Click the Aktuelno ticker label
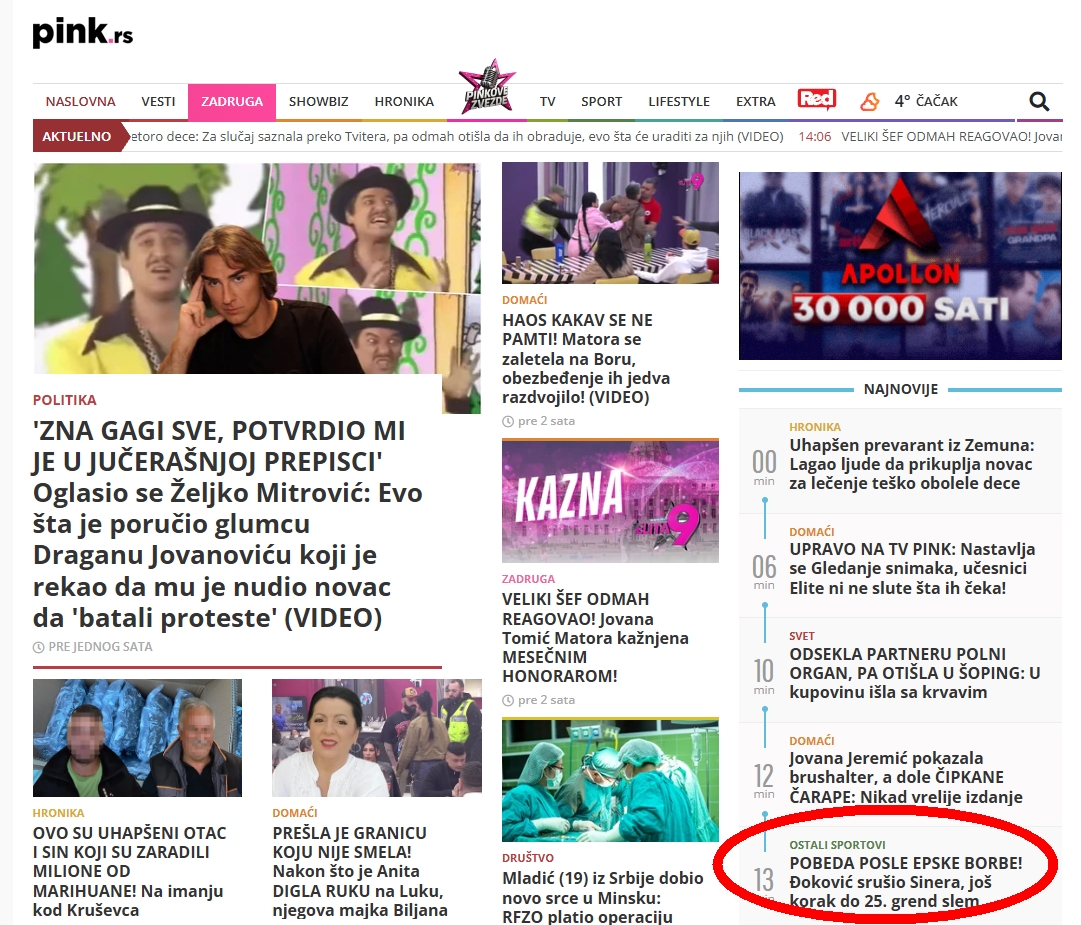1081x925 pixels. (x=77, y=136)
